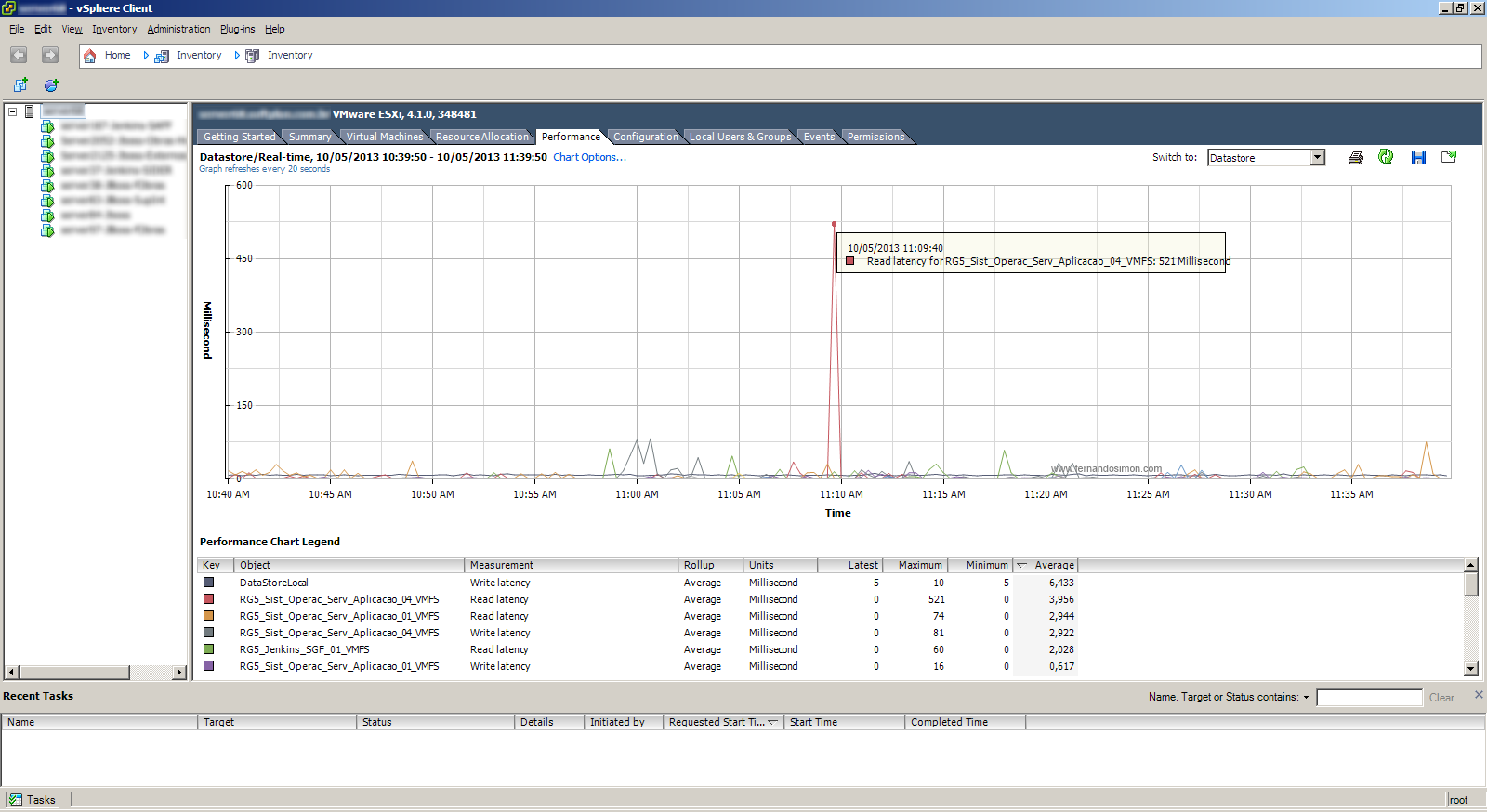Collapse the host node in inventory tree

point(13,111)
